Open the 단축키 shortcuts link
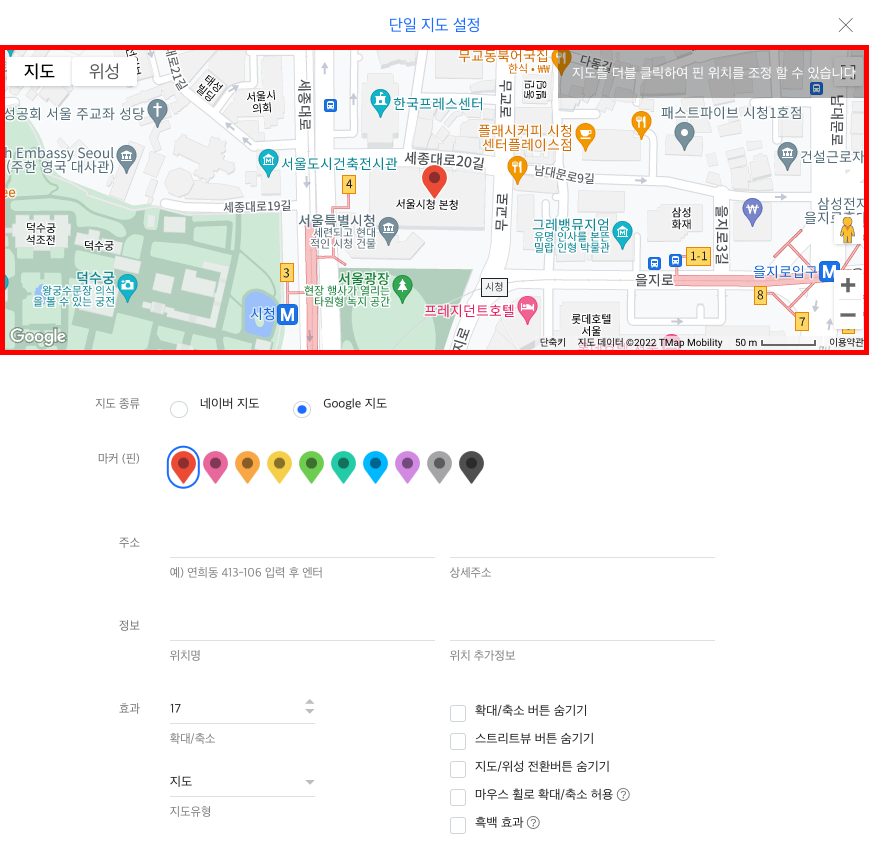869x860 pixels. click(553, 342)
